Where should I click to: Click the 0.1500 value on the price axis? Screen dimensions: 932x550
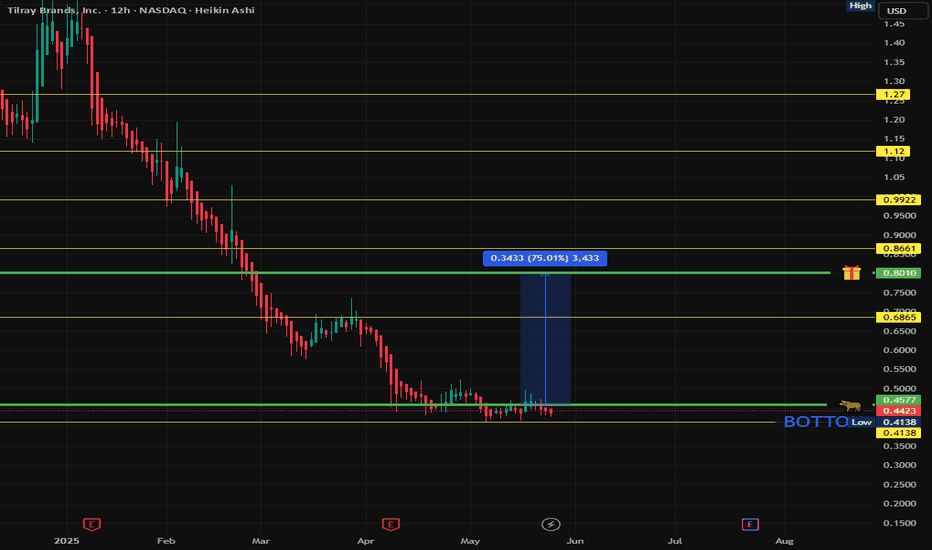(899, 523)
